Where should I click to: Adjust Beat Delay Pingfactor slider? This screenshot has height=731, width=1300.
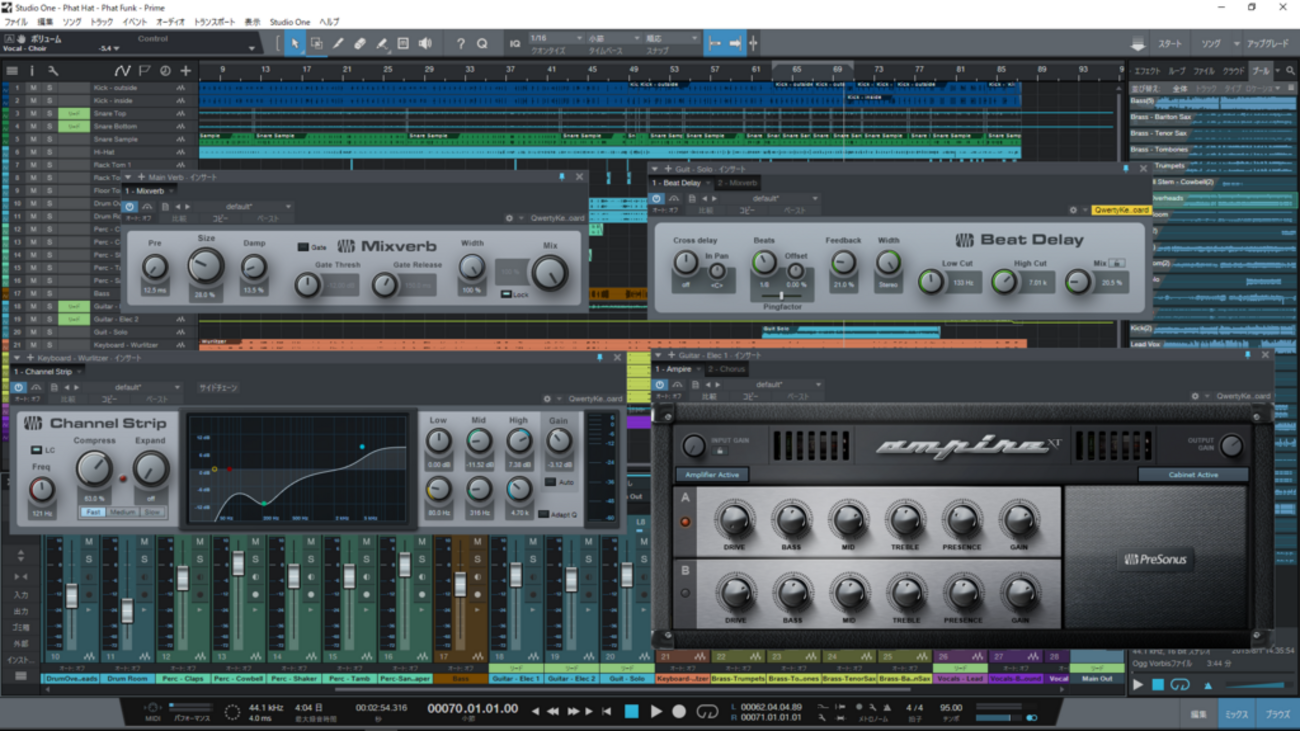781,296
